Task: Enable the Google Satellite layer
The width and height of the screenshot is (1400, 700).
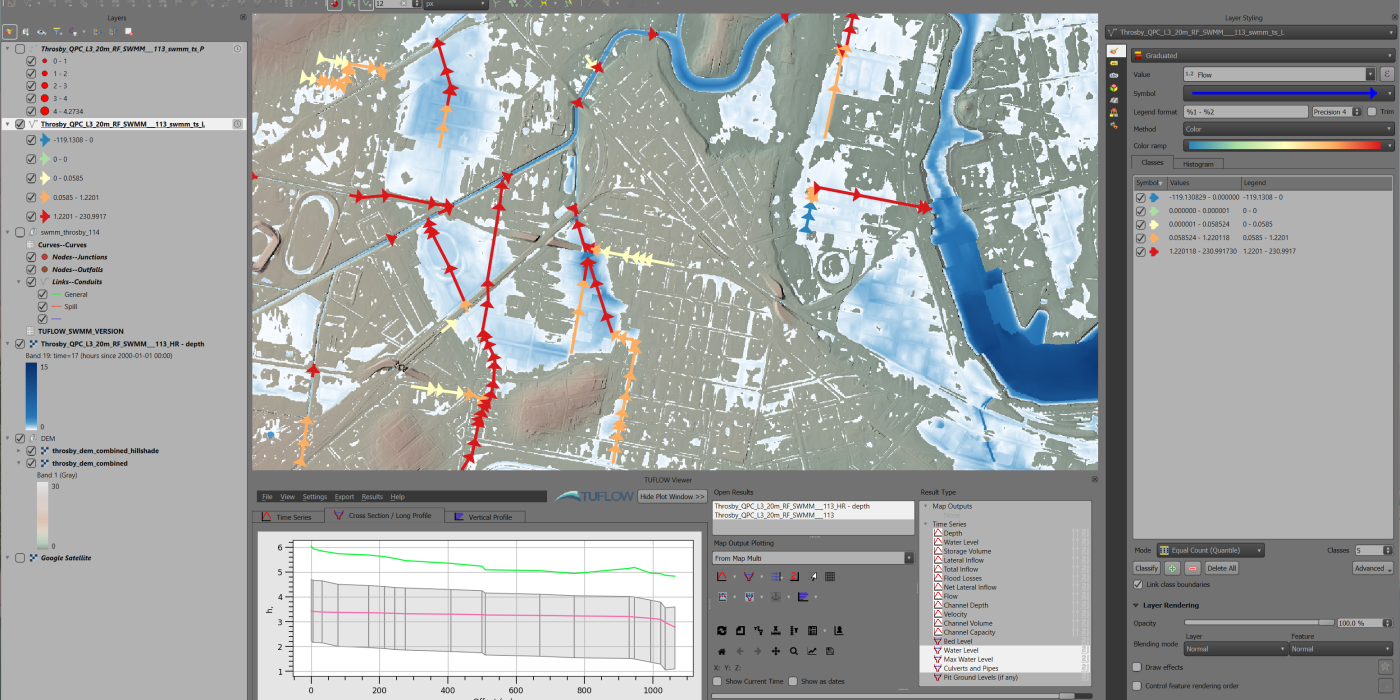Action: [20, 557]
